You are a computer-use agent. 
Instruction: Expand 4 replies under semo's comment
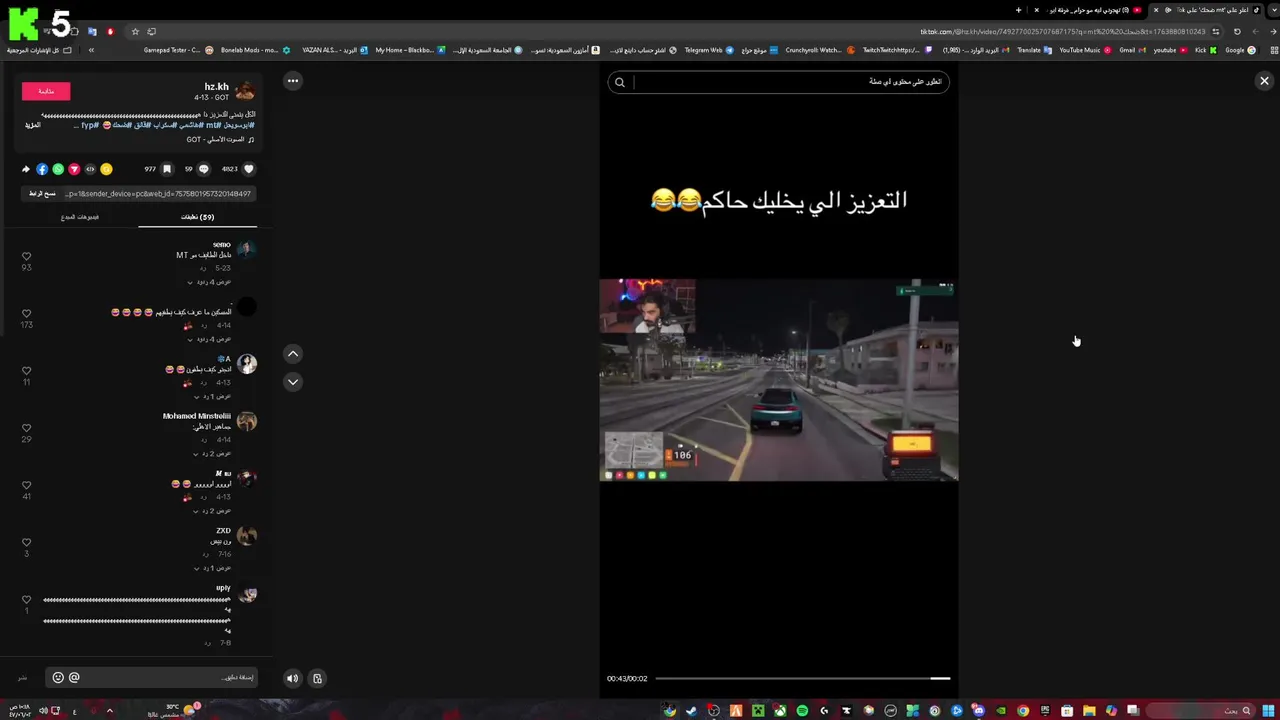coord(210,282)
